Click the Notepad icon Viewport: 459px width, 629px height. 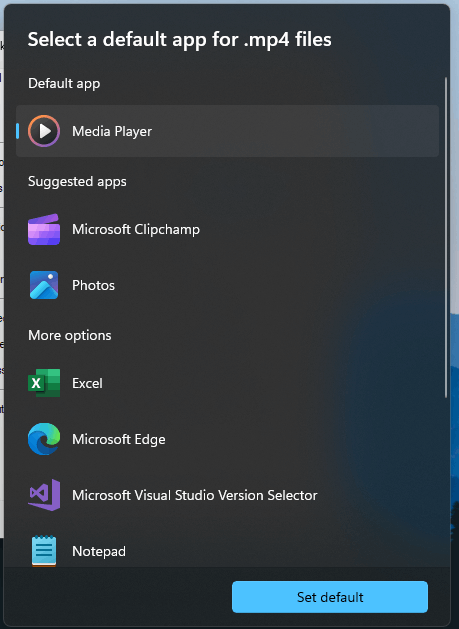(x=44, y=551)
